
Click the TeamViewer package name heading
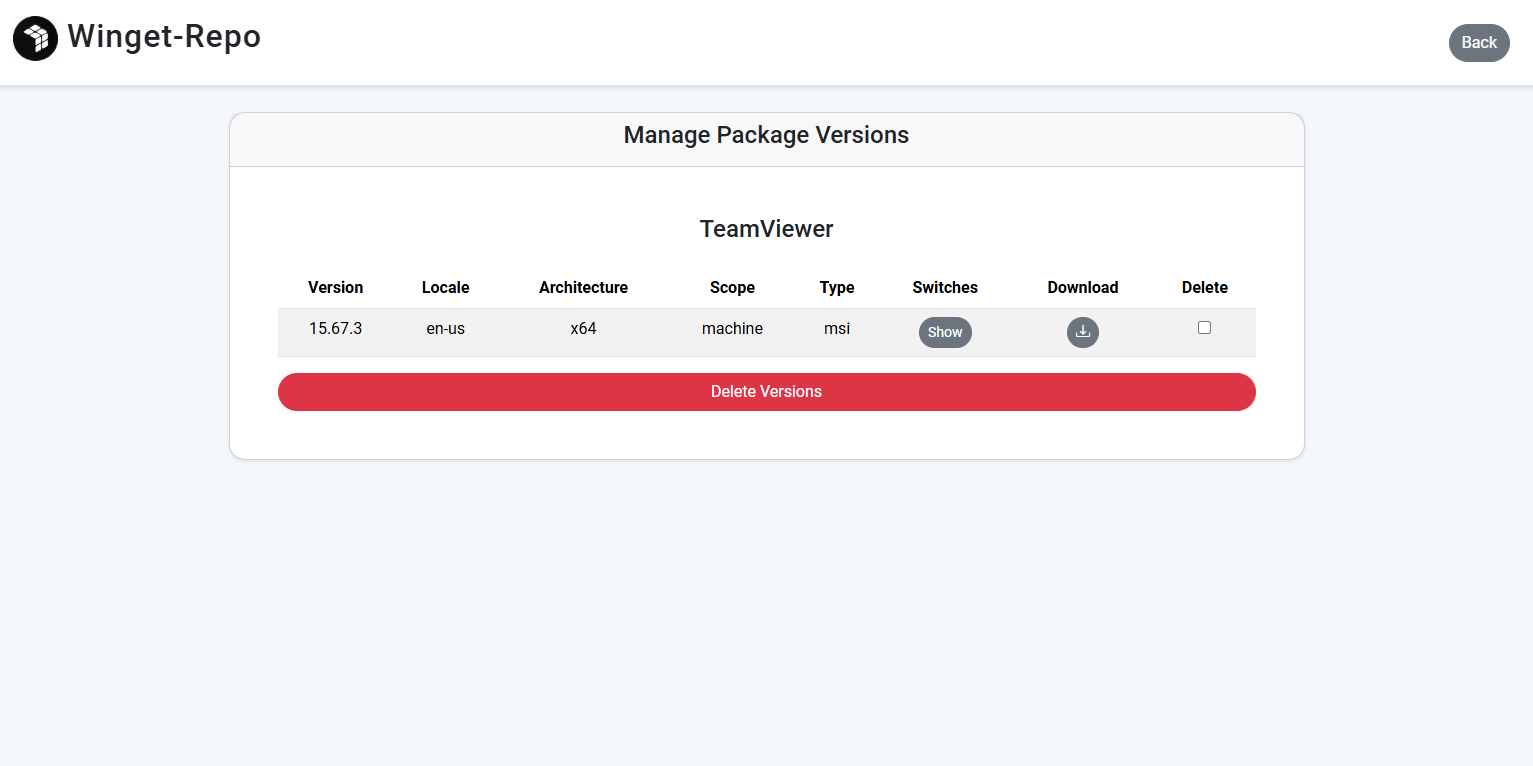pos(766,229)
